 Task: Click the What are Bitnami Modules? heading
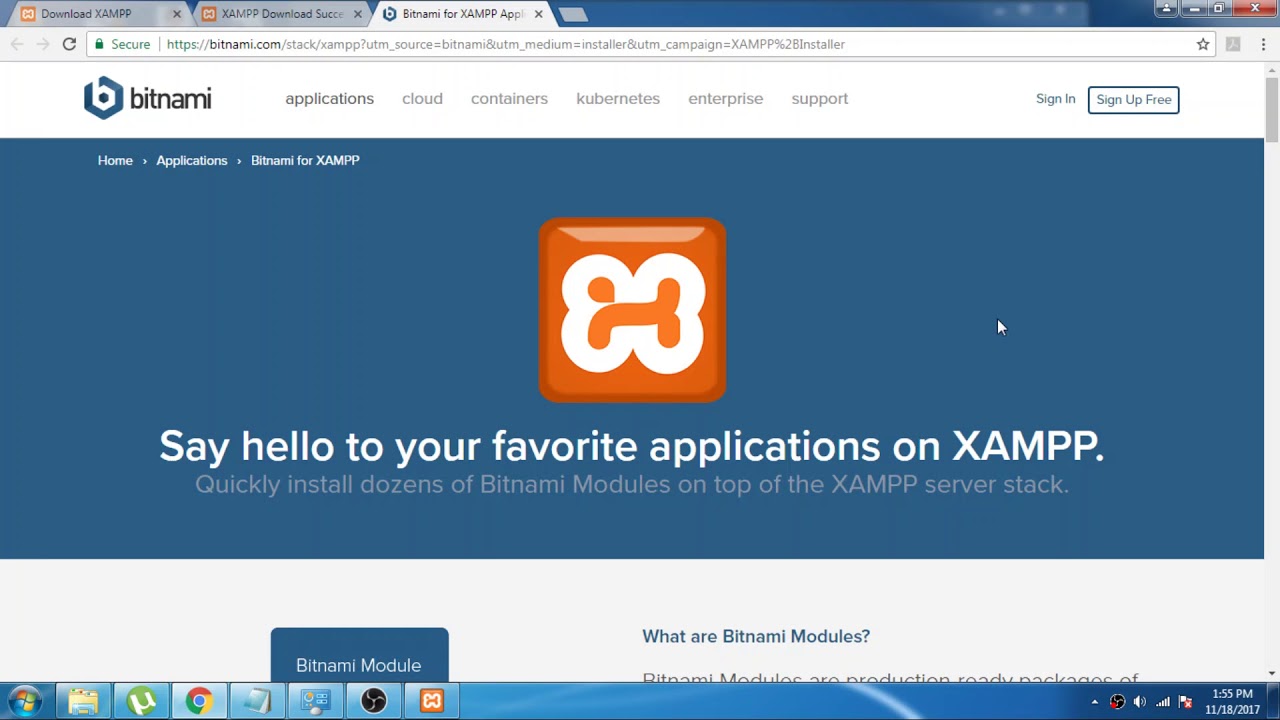[x=756, y=636]
